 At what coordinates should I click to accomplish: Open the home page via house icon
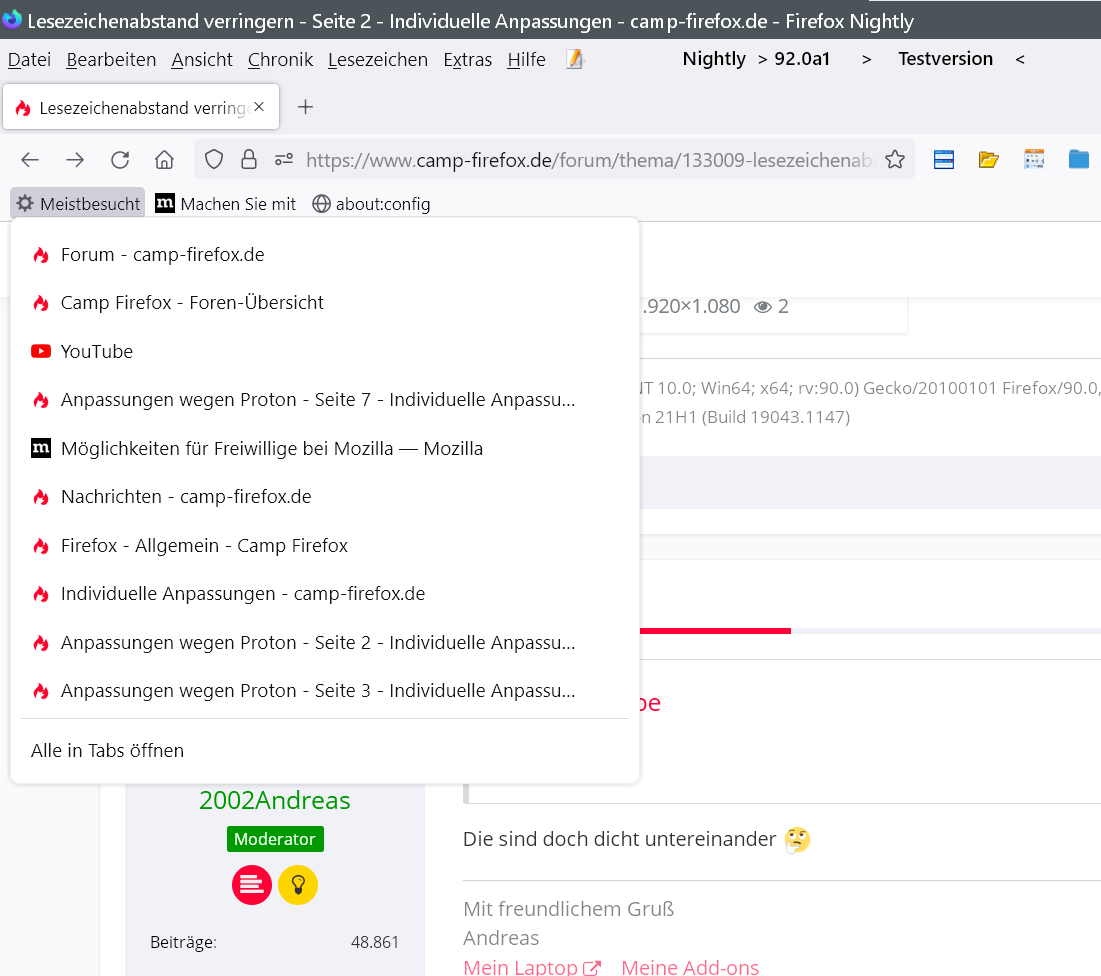click(x=164, y=160)
